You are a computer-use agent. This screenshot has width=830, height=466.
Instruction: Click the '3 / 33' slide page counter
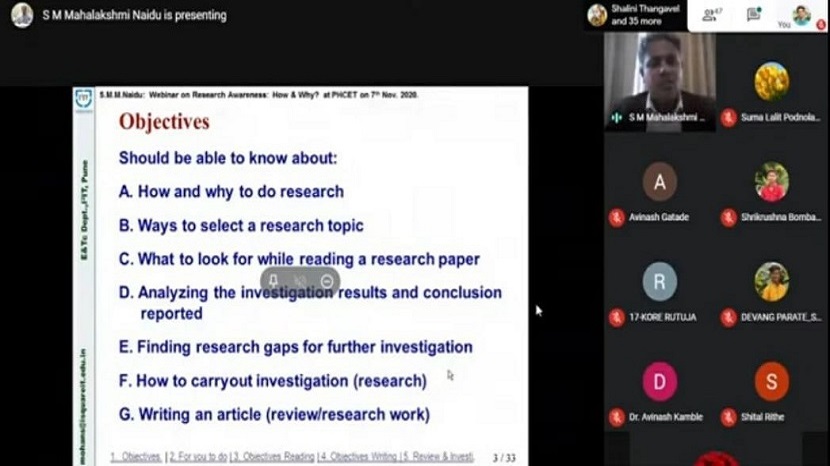504,458
